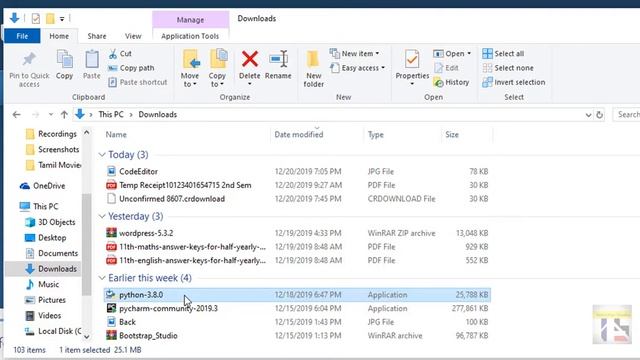Click the Edit ribbon button

[446, 68]
